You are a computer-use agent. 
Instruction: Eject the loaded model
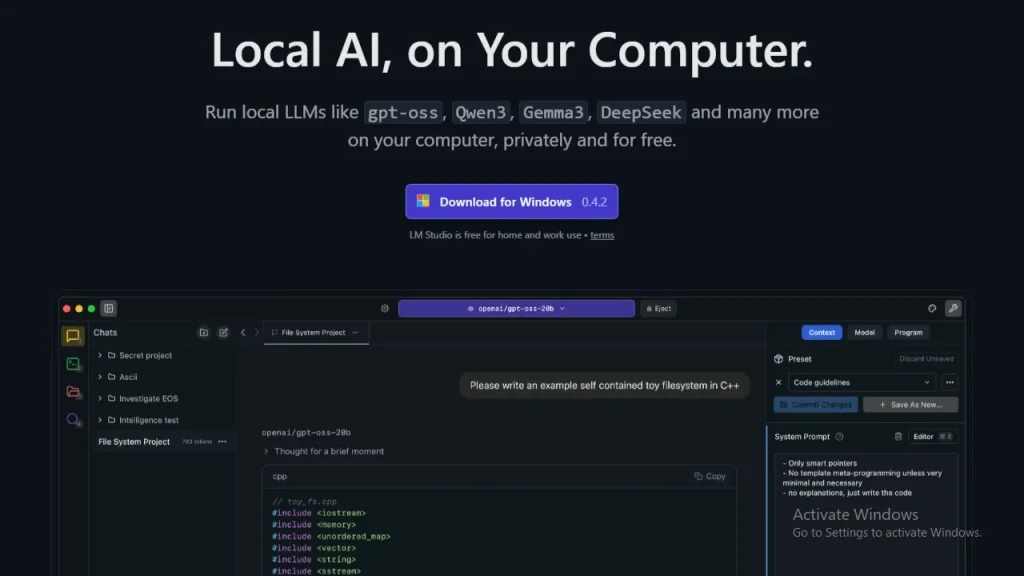(658, 308)
